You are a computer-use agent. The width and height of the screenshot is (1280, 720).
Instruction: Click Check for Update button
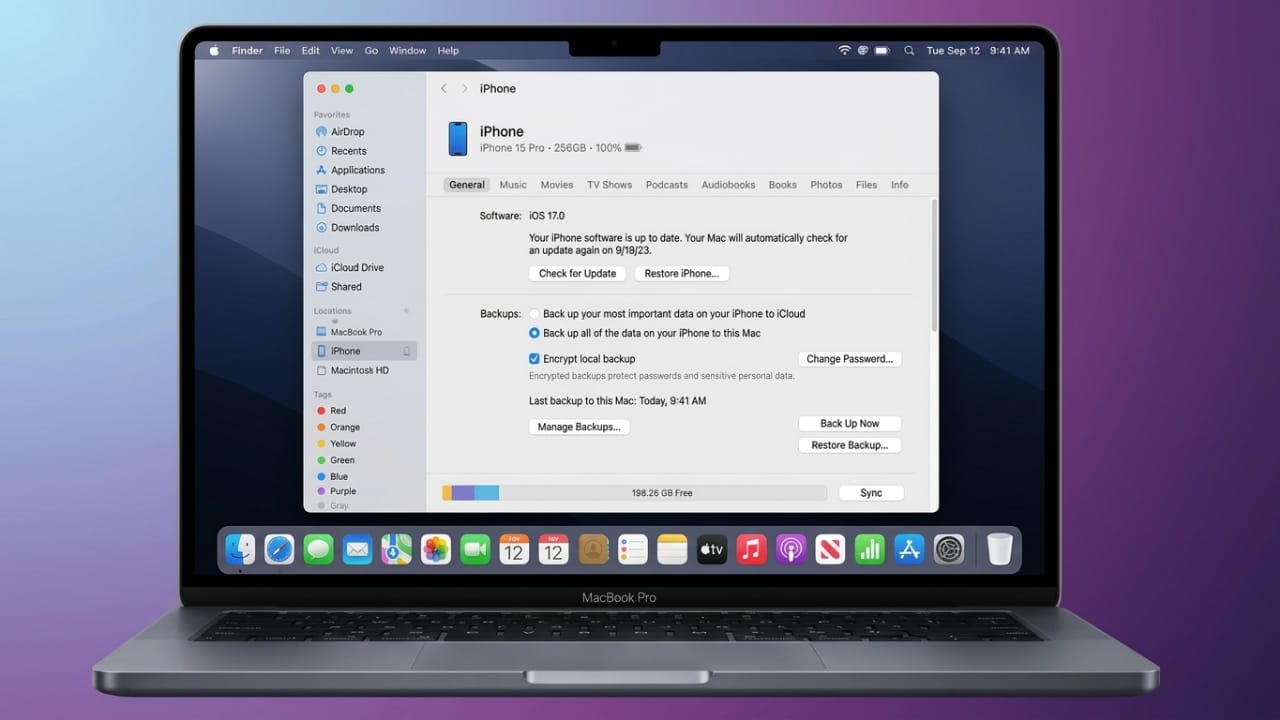click(x=578, y=274)
